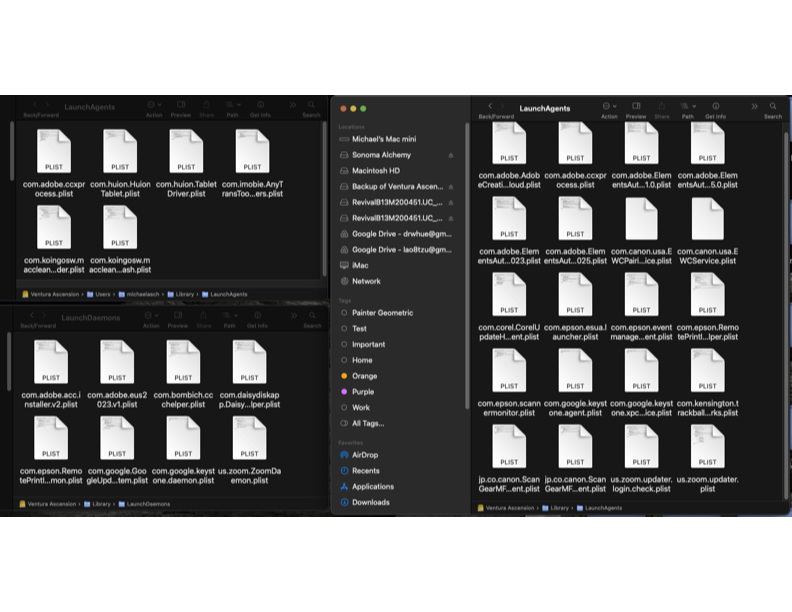Click Preview icon in top-left LaunchAgents window

click(181, 105)
